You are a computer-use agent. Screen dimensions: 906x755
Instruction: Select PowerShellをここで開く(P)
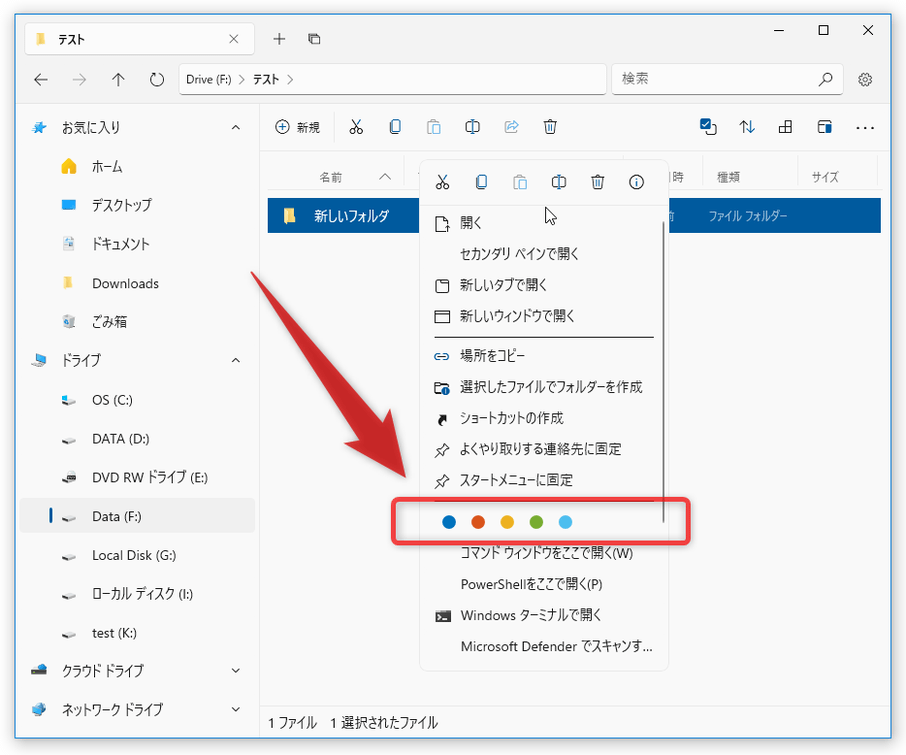pos(545,585)
